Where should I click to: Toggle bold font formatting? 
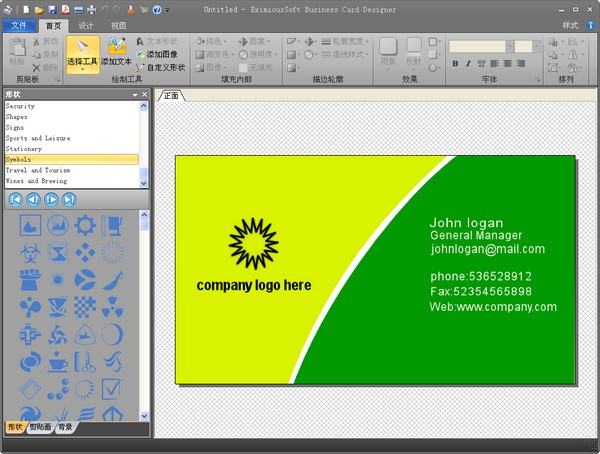click(455, 64)
